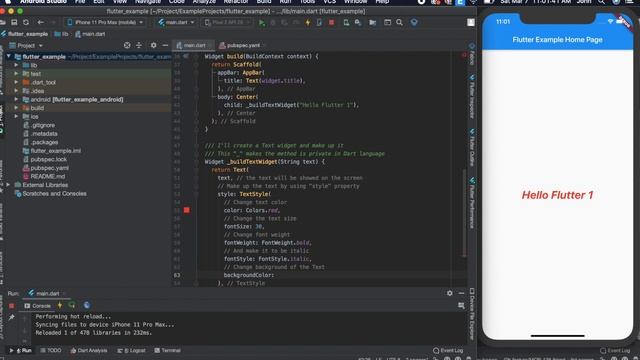Click the Flutter Hot Reload lightning icon in toolbar
The width and height of the screenshot is (640, 360).
click(x=308, y=22)
